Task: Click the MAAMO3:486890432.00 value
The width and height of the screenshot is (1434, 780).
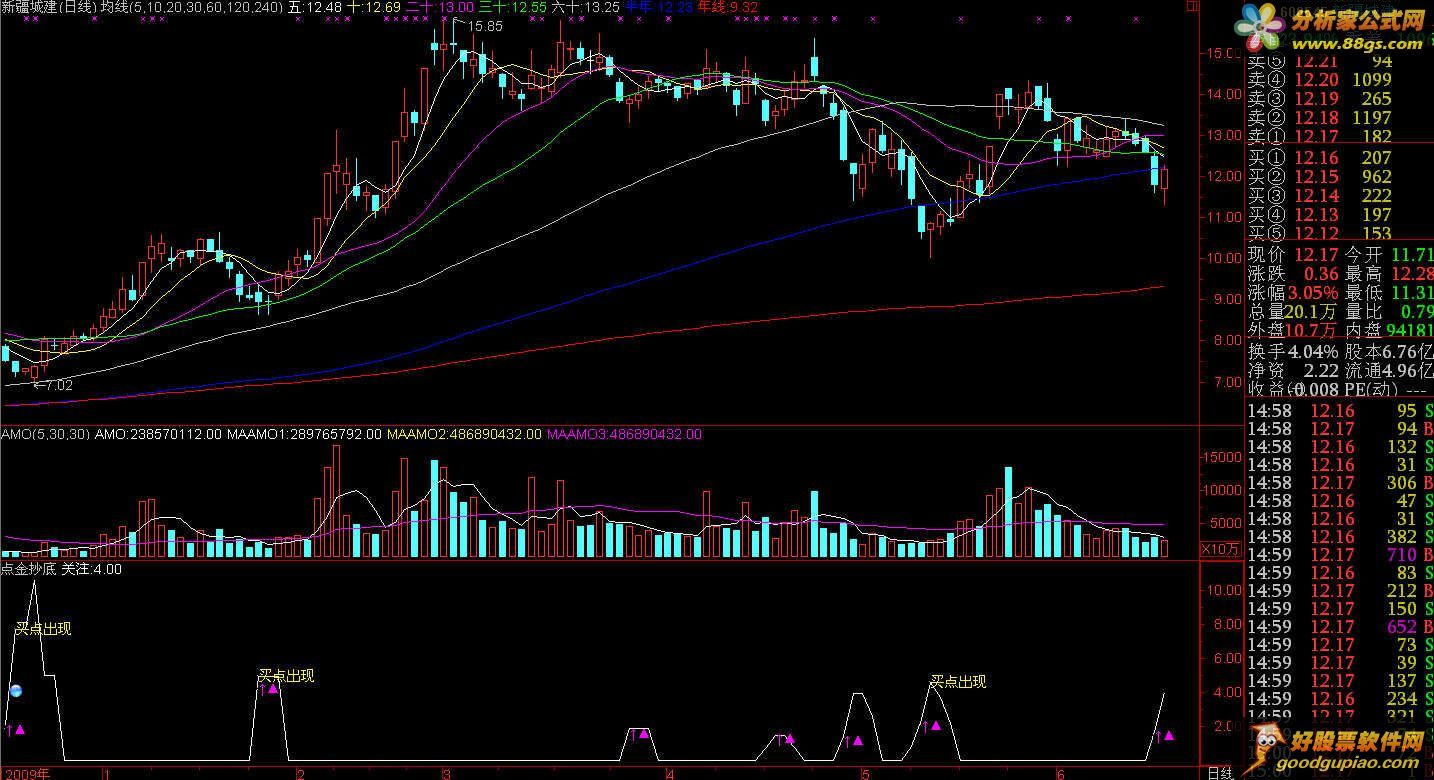Action: click(625, 434)
